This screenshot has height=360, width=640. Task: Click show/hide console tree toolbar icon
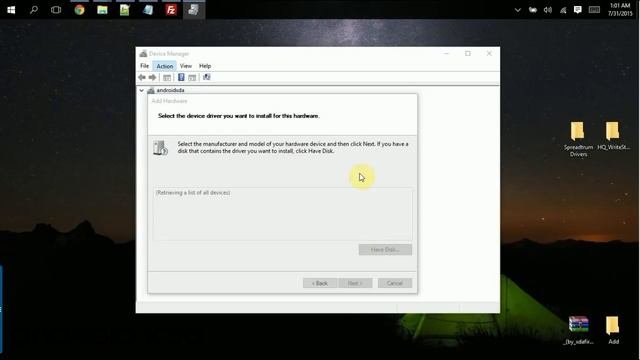tap(167, 78)
